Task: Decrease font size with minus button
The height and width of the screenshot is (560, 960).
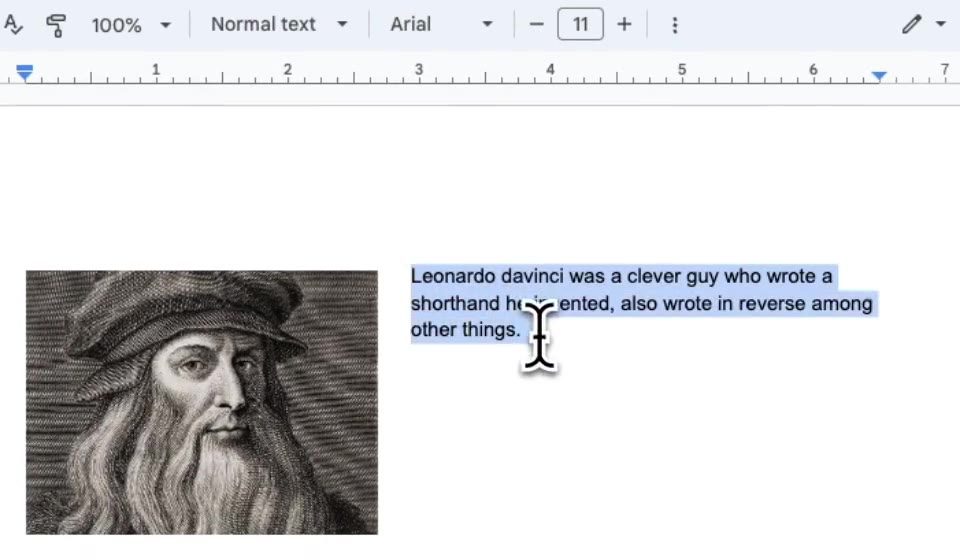Action: pyautogui.click(x=536, y=24)
